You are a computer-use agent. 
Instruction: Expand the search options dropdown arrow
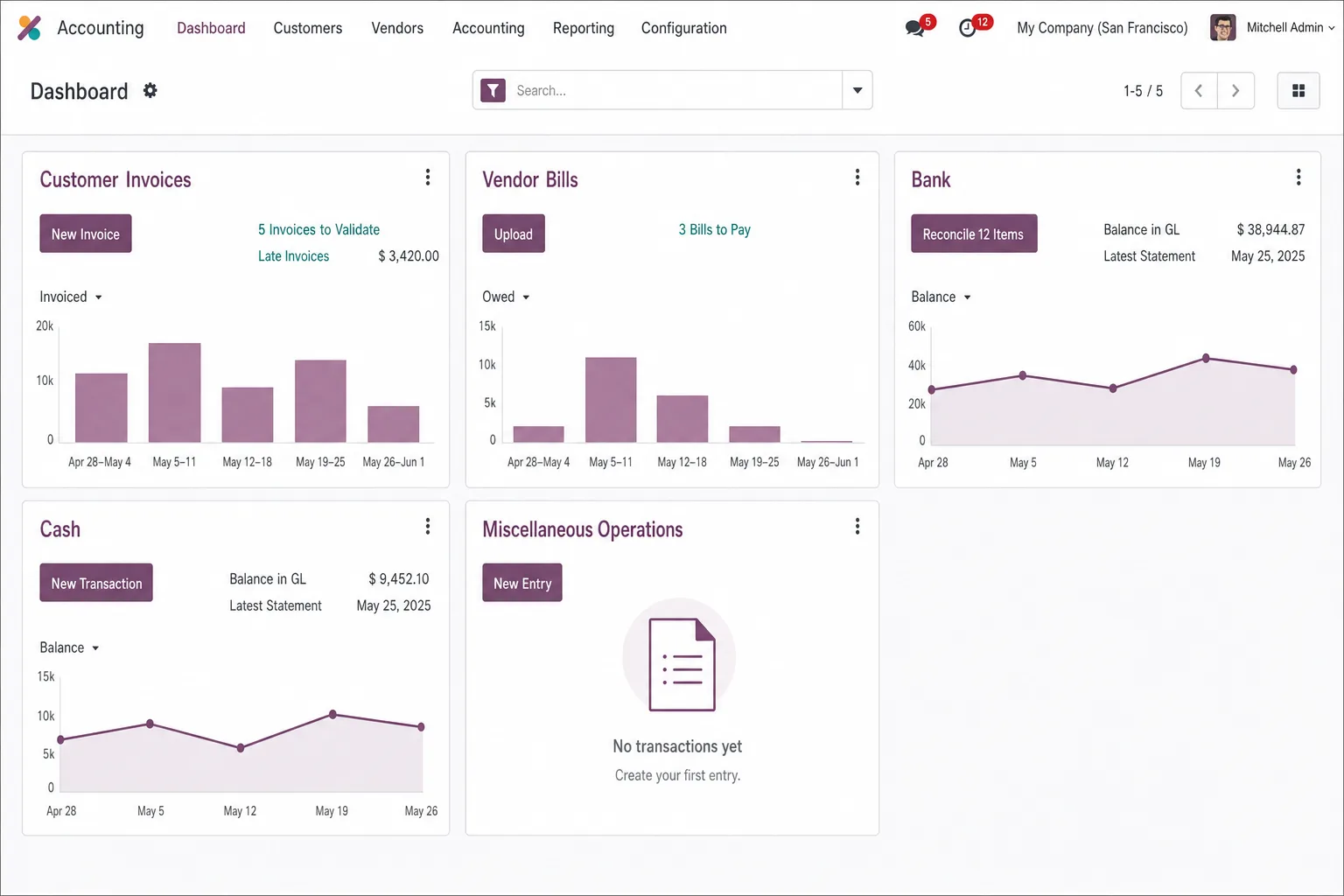857,90
